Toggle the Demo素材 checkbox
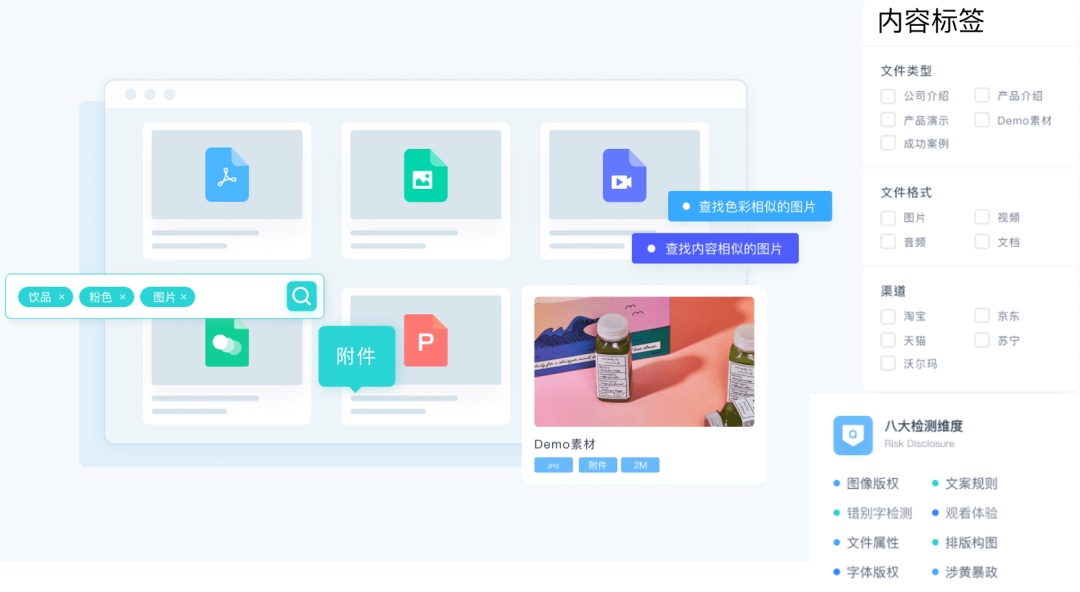 tap(982, 120)
